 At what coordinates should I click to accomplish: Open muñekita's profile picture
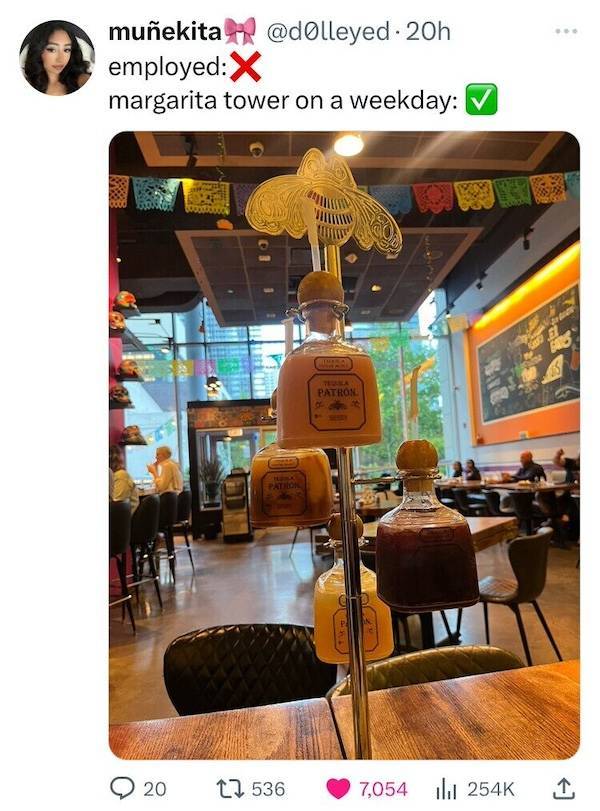[57, 58]
